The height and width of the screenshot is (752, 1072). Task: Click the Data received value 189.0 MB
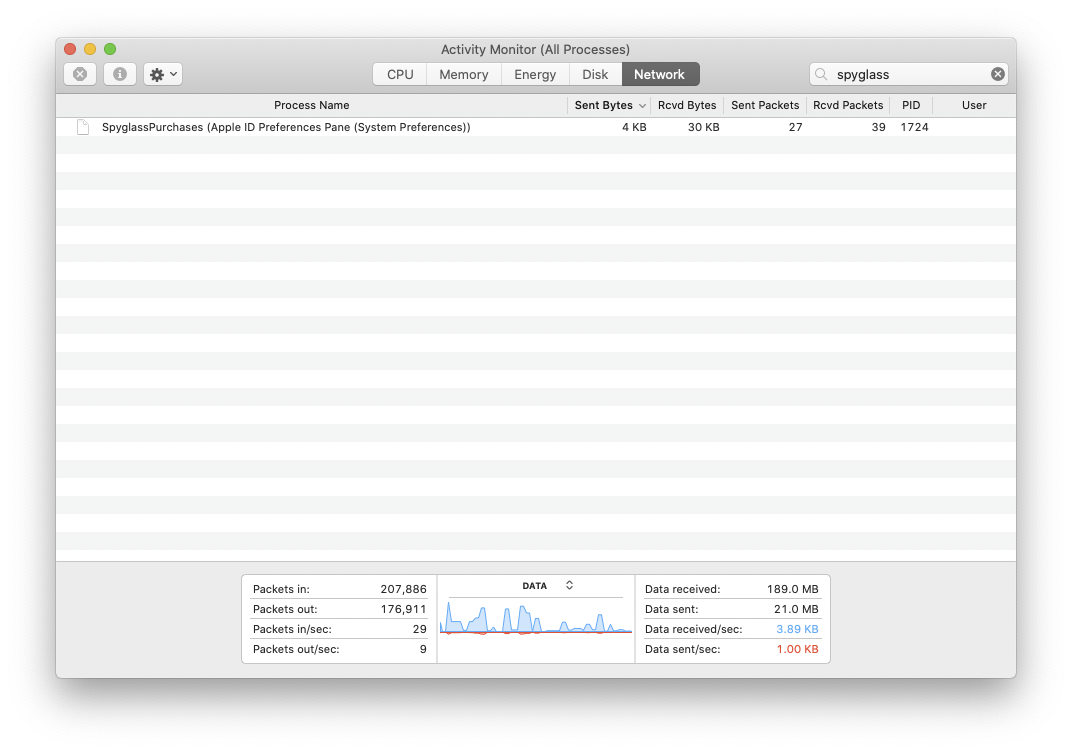coord(792,589)
